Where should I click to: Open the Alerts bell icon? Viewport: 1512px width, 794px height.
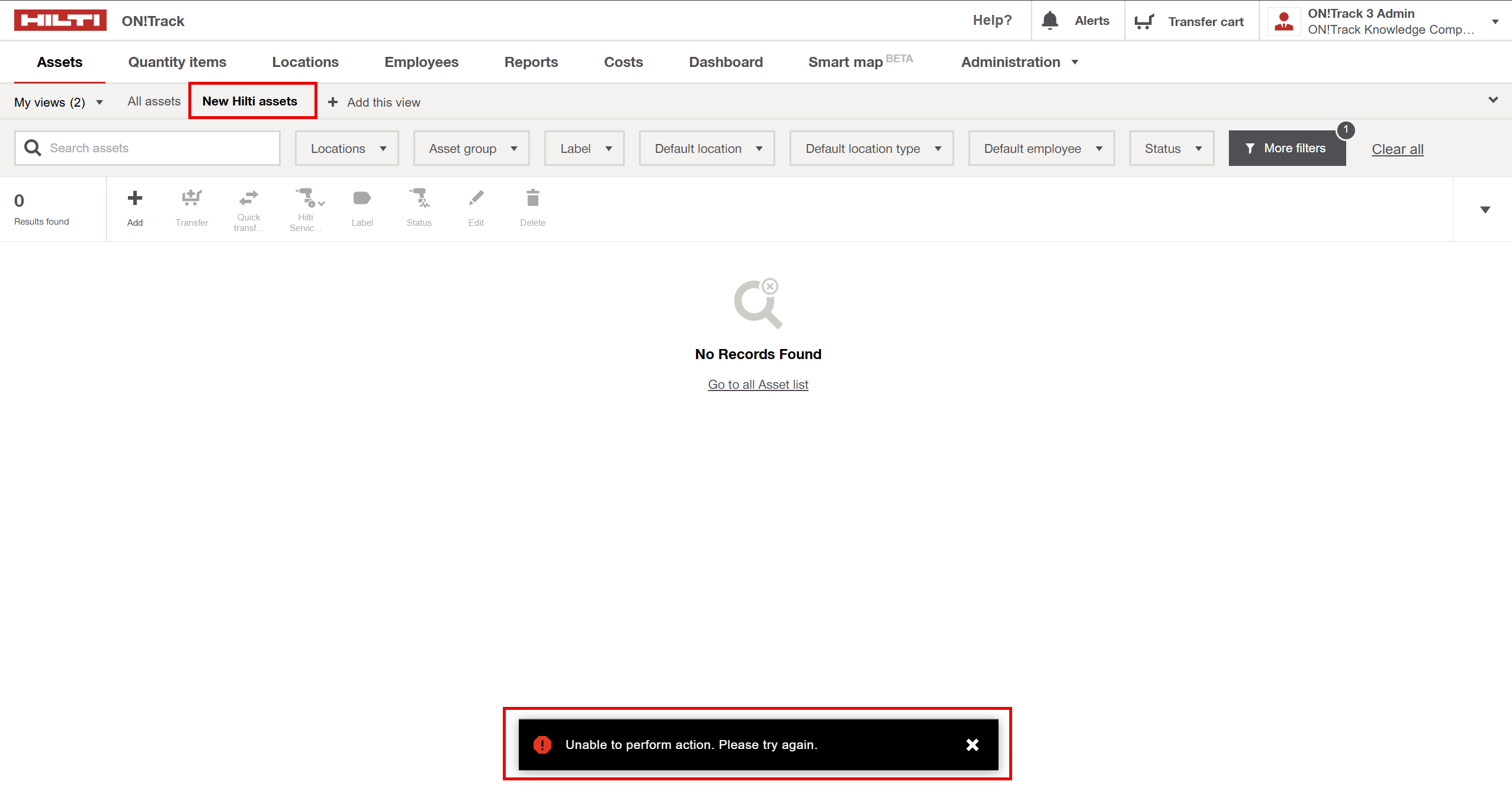coord(1050,21)
